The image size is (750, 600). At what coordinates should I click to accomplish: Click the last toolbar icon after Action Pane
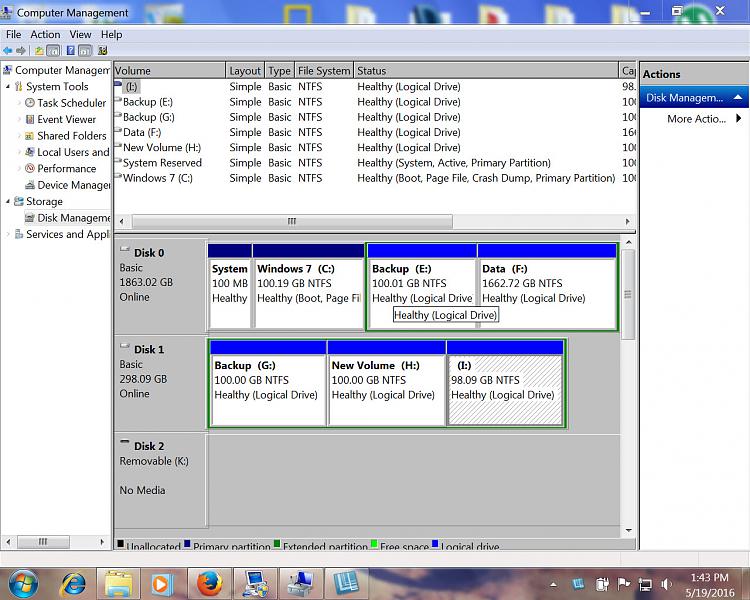tap(102, 50)
